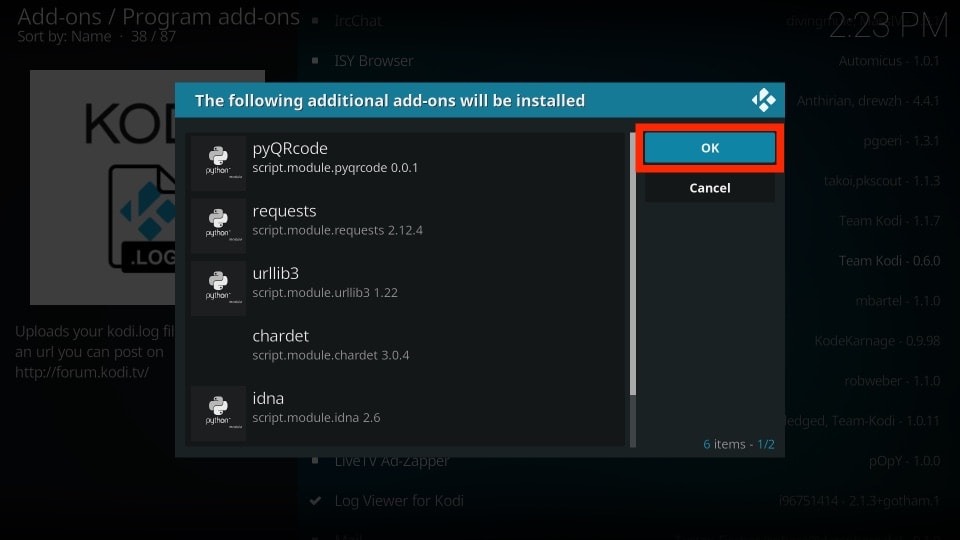The width and height of the screenshot is (960, 540).
Task: Click Automicus - 1.0.1 version text
Action: pos(889,61)
